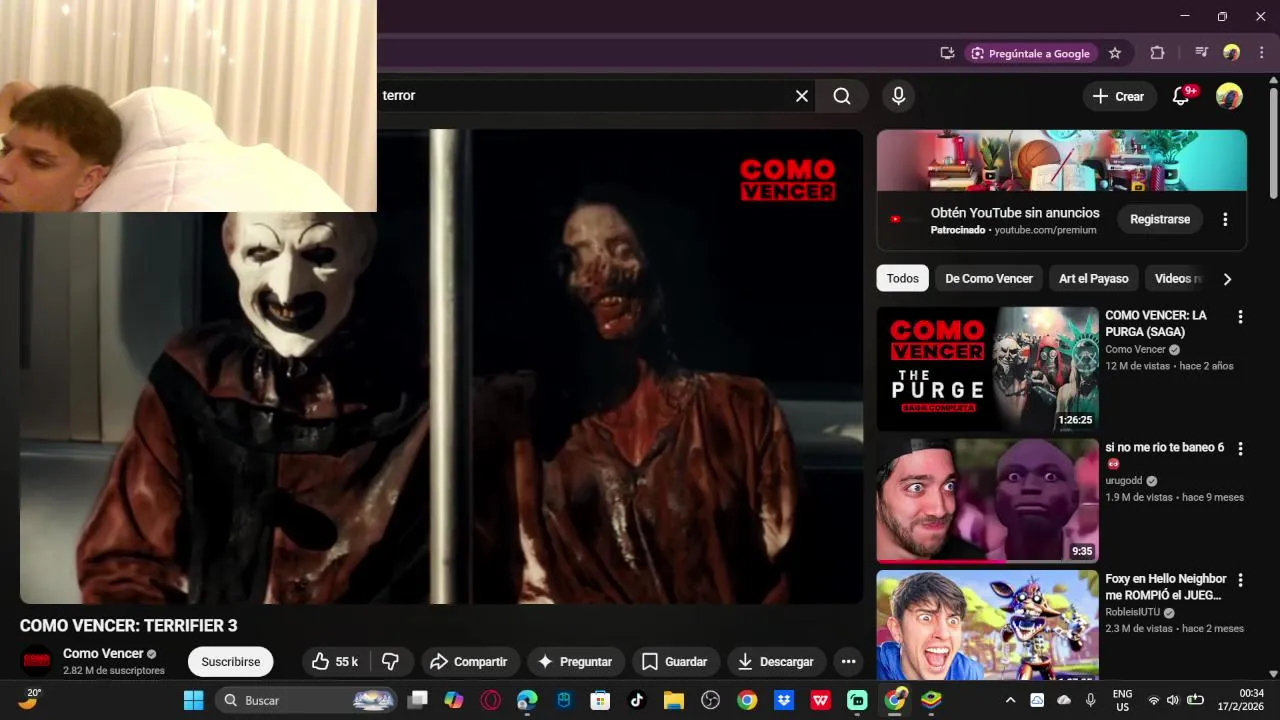
Task: Open more actions ellipsis under the video
Action: 848,662
